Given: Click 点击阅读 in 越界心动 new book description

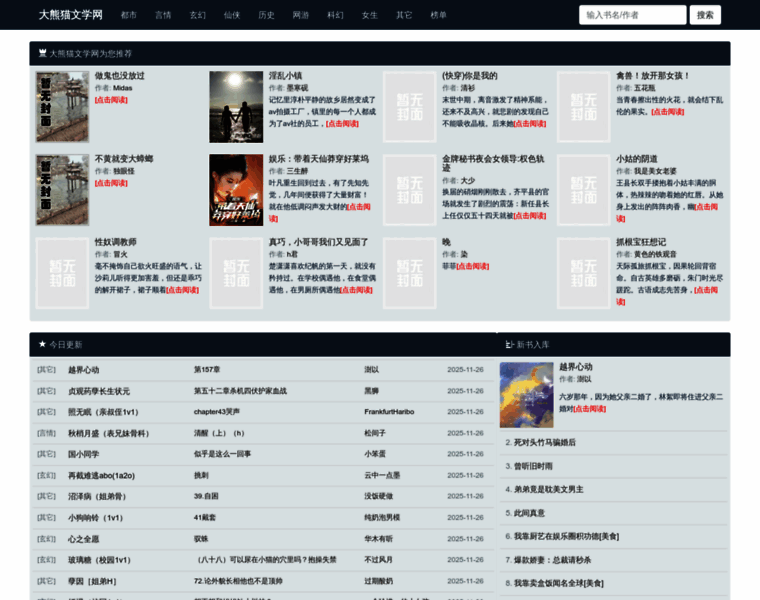Looking at the screenshot, I should 590,409.
